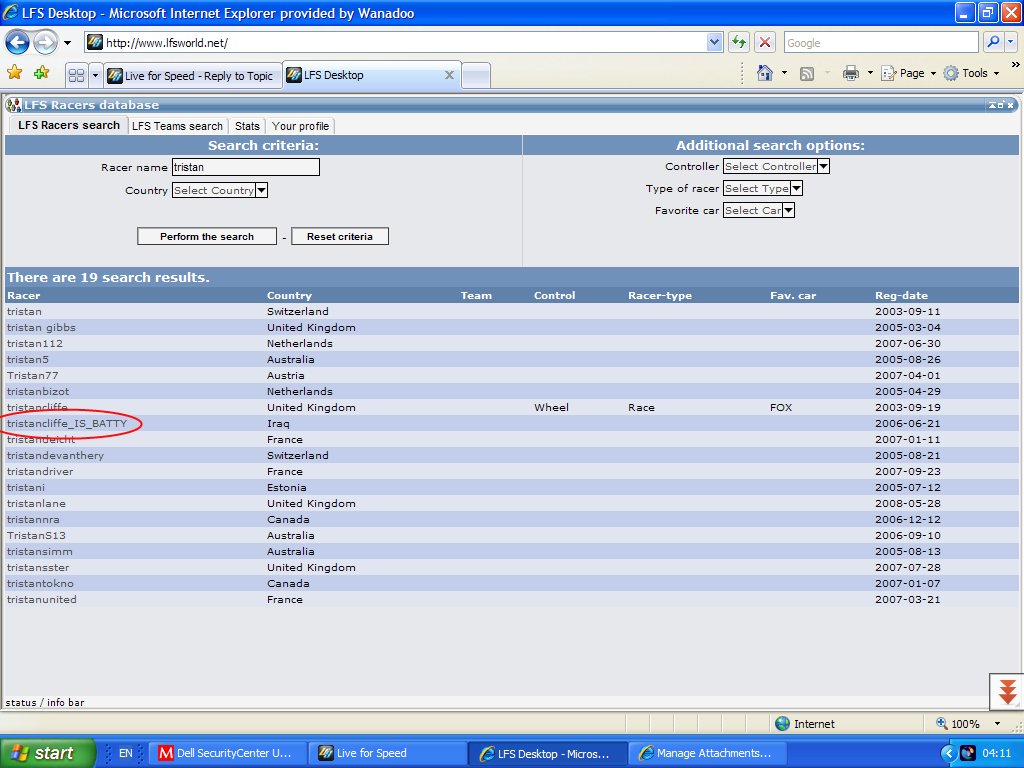Open the Favorites Center star icon
The width and height of the screenshot is (1024, 768).
14,73
